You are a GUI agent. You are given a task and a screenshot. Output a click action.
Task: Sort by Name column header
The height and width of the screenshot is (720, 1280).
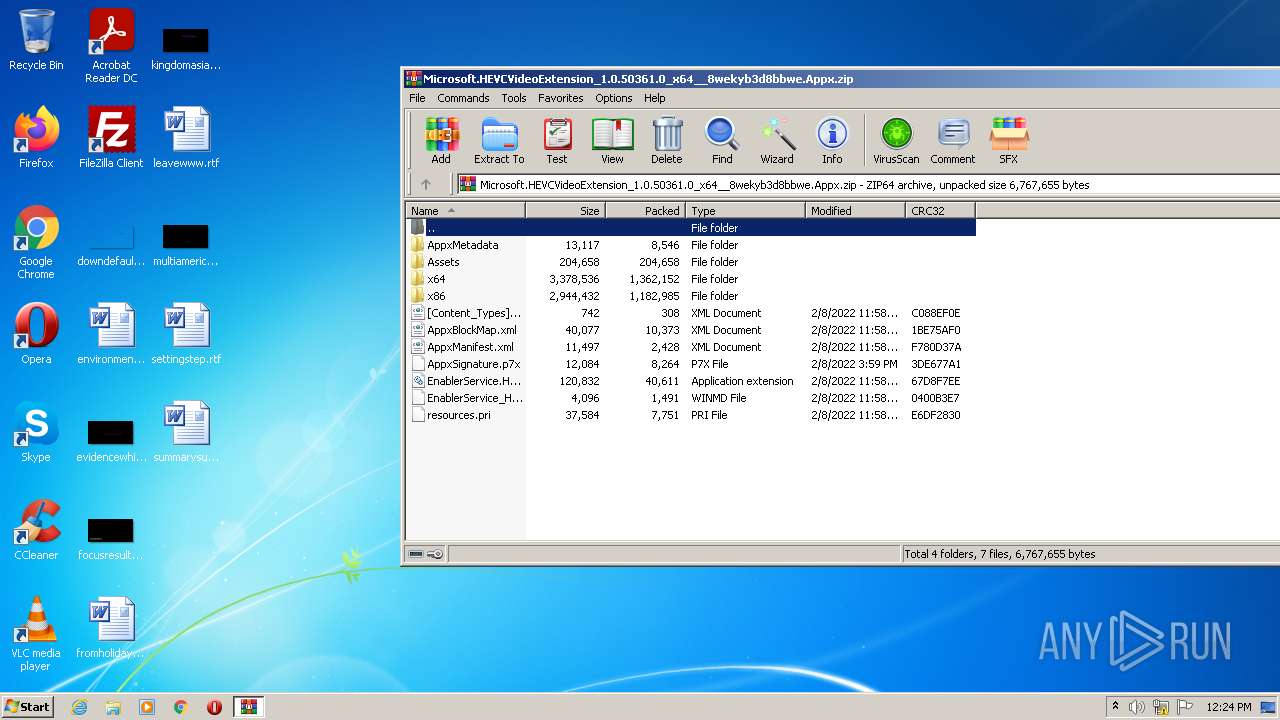pos(465,210)
